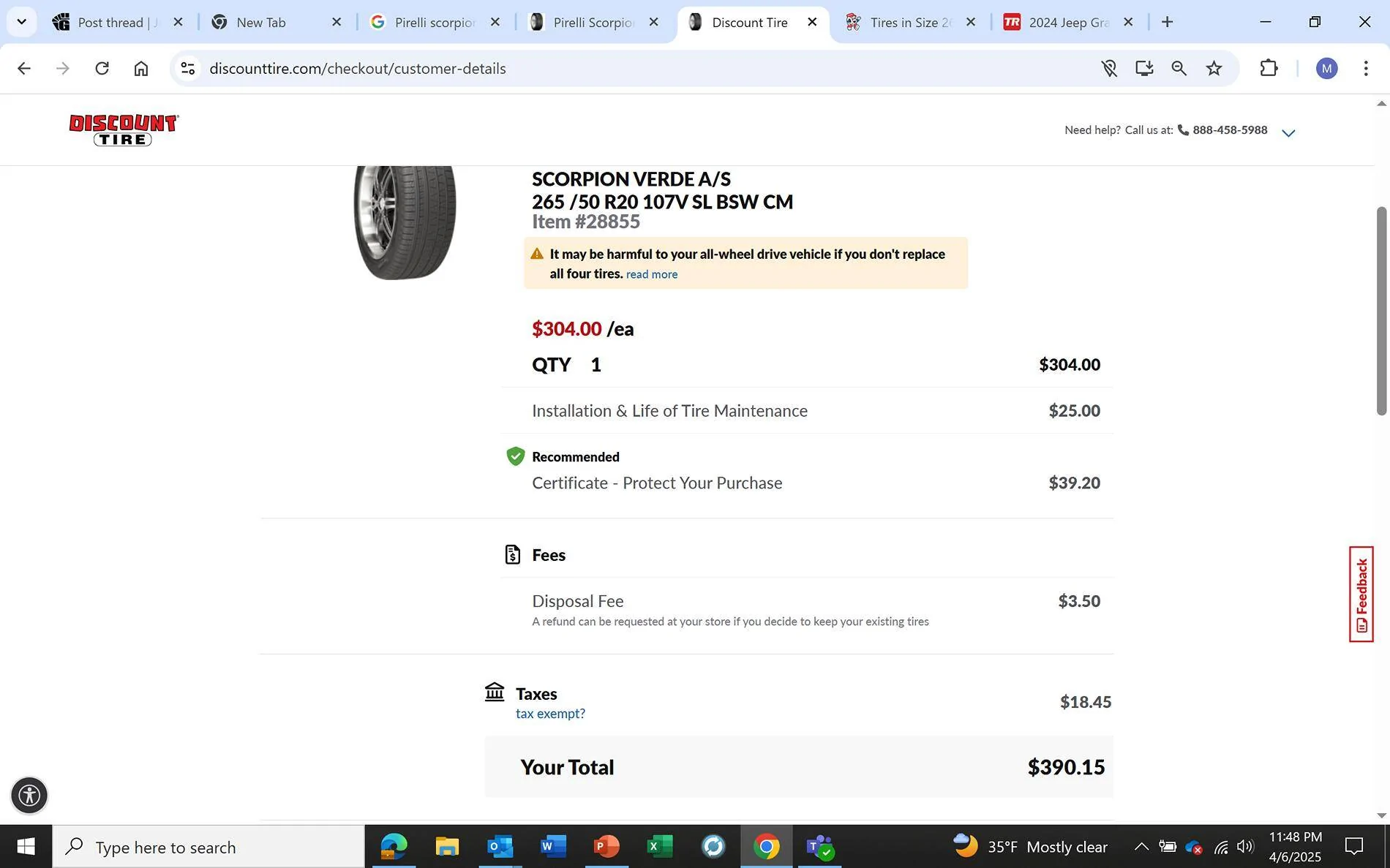Open the accessibility options icon
This screenshot has width=1390, height=868.
click(x=29, y=795)
